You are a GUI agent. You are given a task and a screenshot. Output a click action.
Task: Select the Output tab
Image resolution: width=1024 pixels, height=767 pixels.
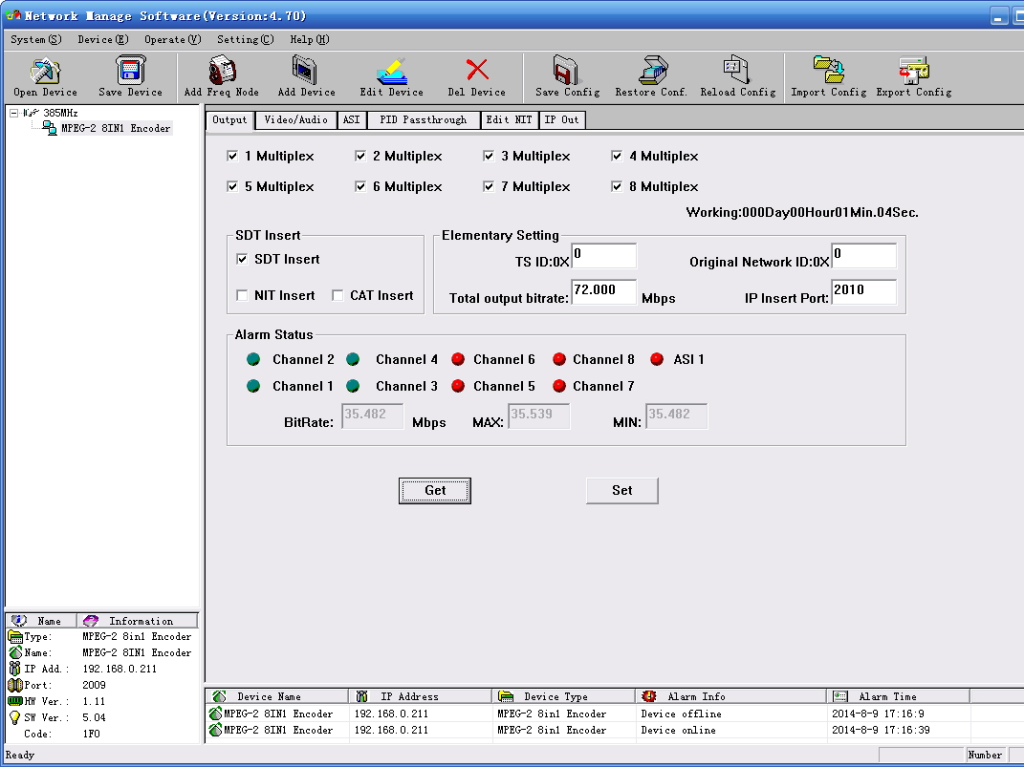click(229, 120)
